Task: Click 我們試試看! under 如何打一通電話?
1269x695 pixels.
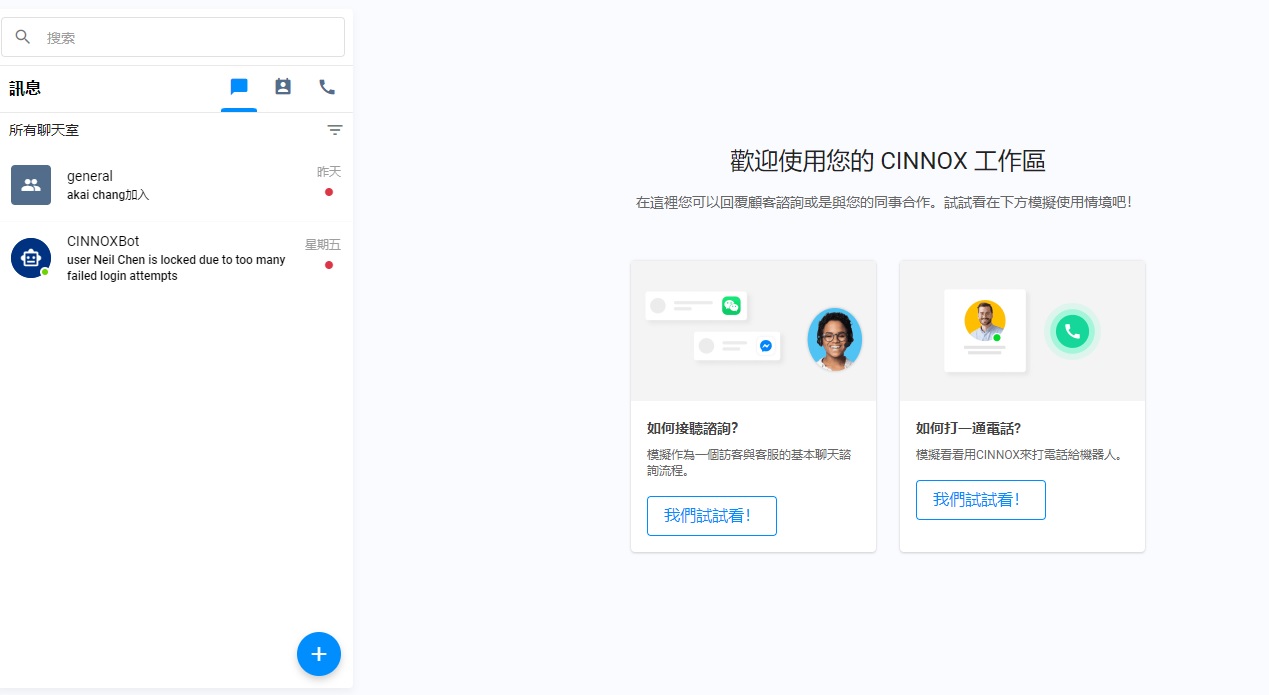Action: click(x=981, y=500)
